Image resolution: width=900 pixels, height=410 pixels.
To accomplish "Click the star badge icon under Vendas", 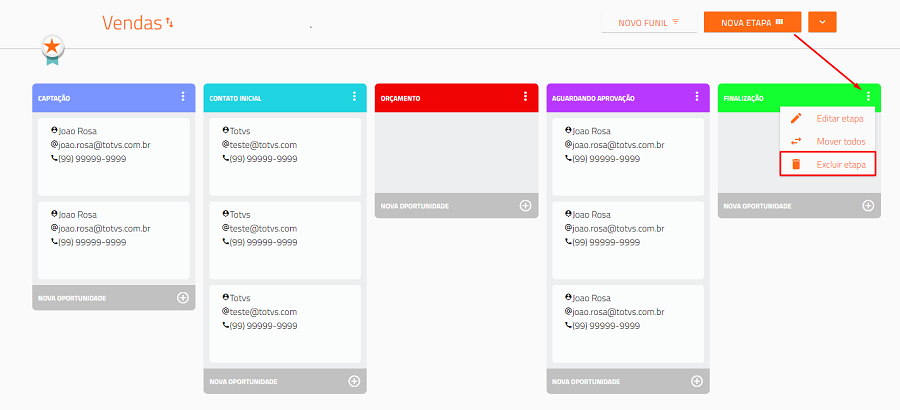I will [52, 49].
